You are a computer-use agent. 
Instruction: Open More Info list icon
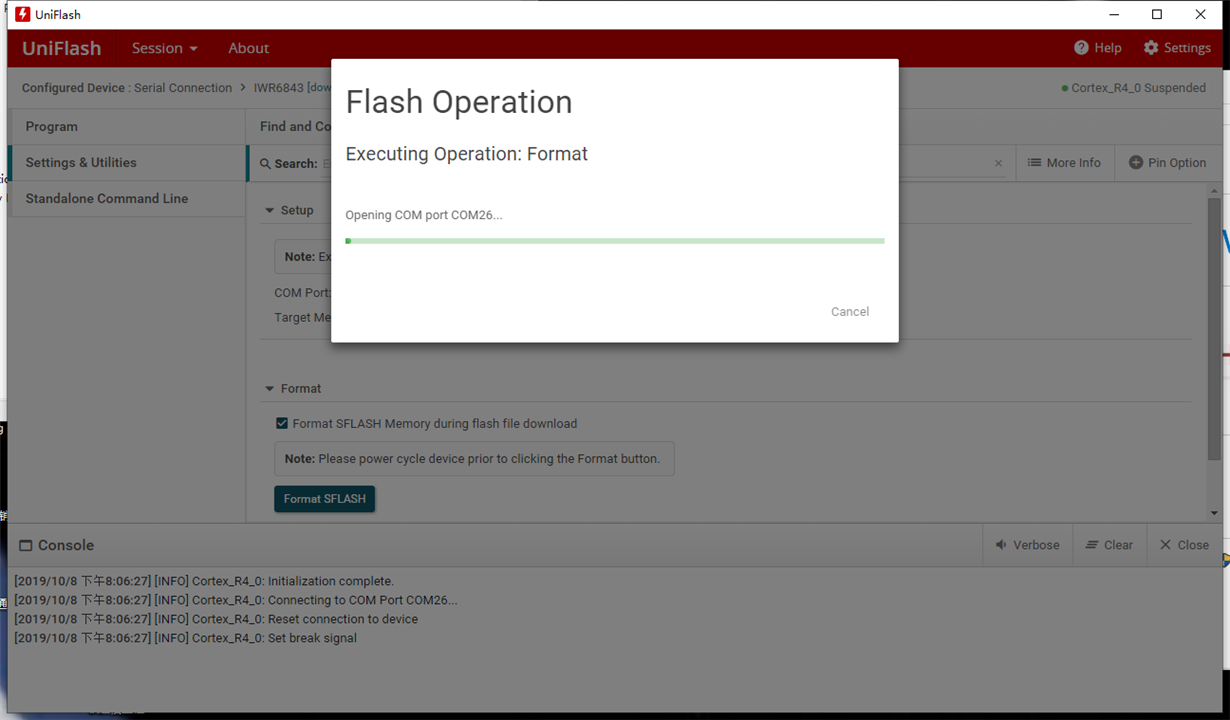pos(1035,162)
